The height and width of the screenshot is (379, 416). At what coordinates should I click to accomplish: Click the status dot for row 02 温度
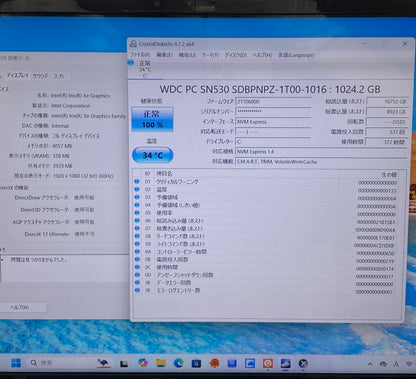[x=137, y=189]
